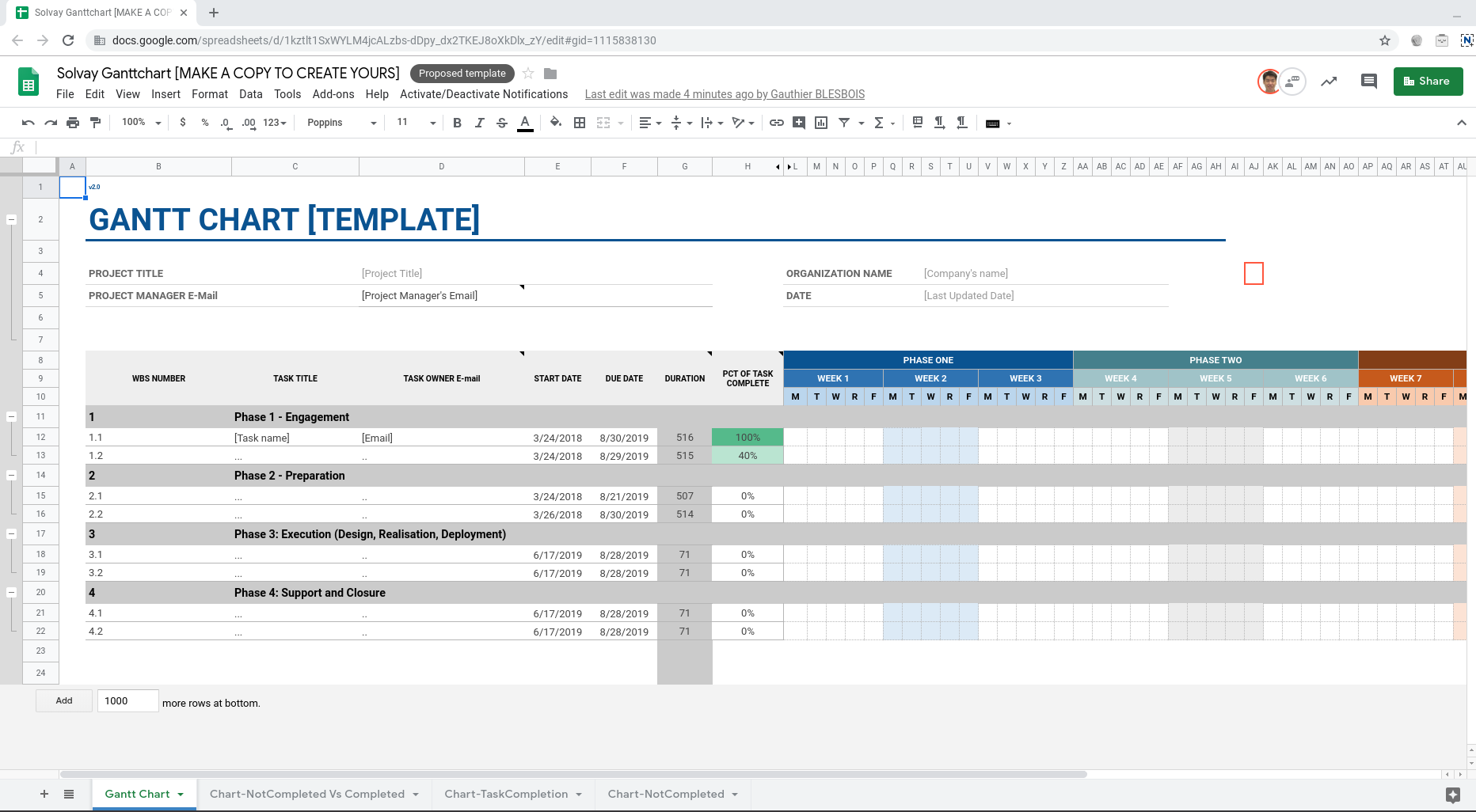Toggle strikethrough formatting
The height and width of the screenshot is (812, 1476).
click(501, 123)
